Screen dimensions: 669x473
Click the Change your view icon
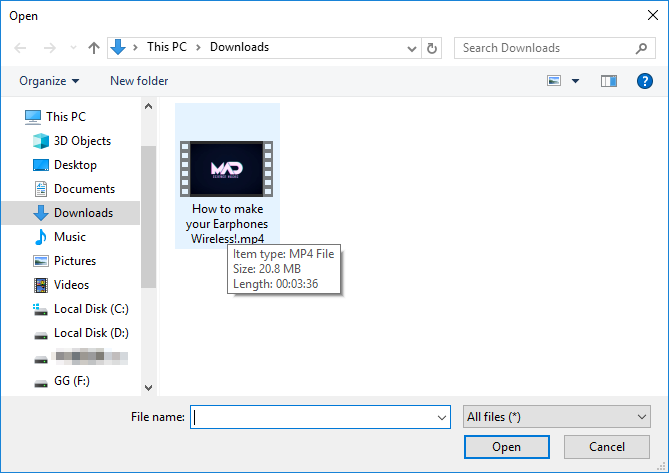click(554, 81)
